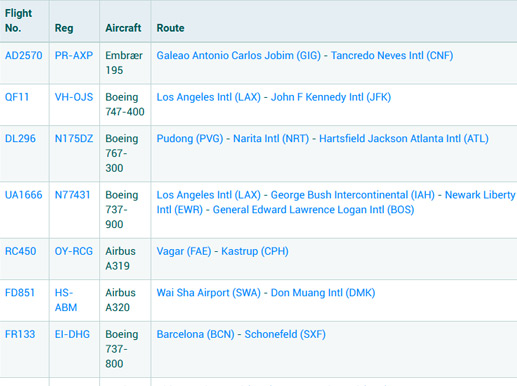Open flight RC450 link
517x386 pixels.
(21, 251)
